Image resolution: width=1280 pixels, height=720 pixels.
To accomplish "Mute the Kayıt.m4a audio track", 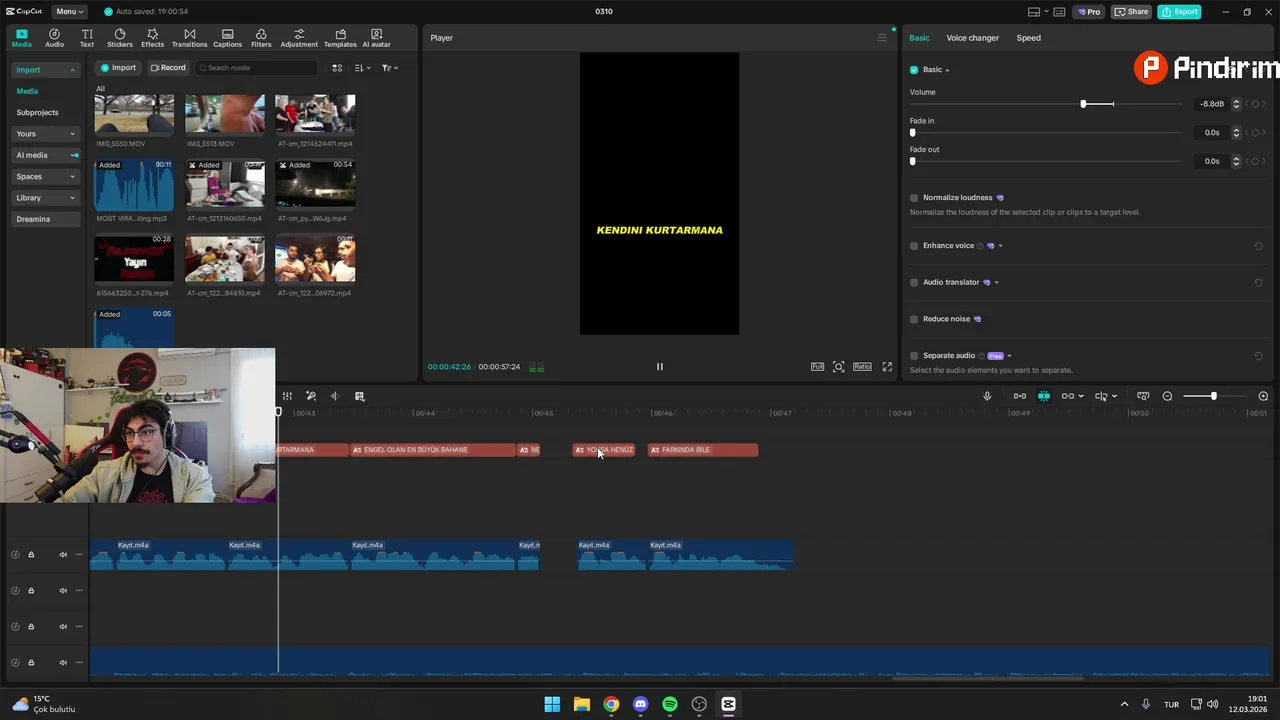I will click(63, 555).
